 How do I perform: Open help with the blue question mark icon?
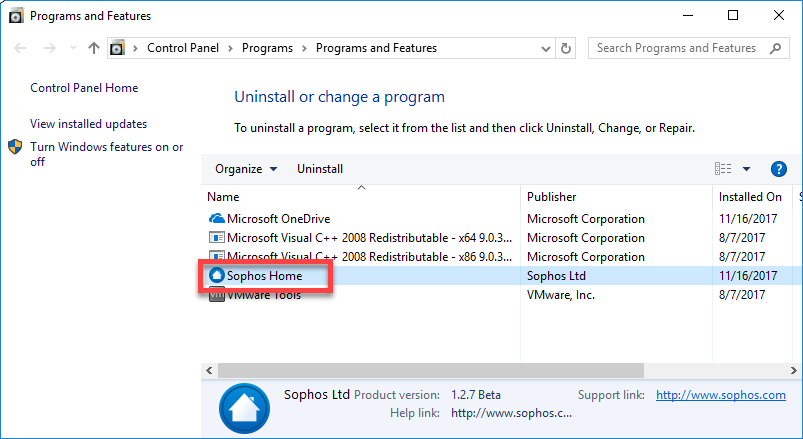[x=778, y=169]
